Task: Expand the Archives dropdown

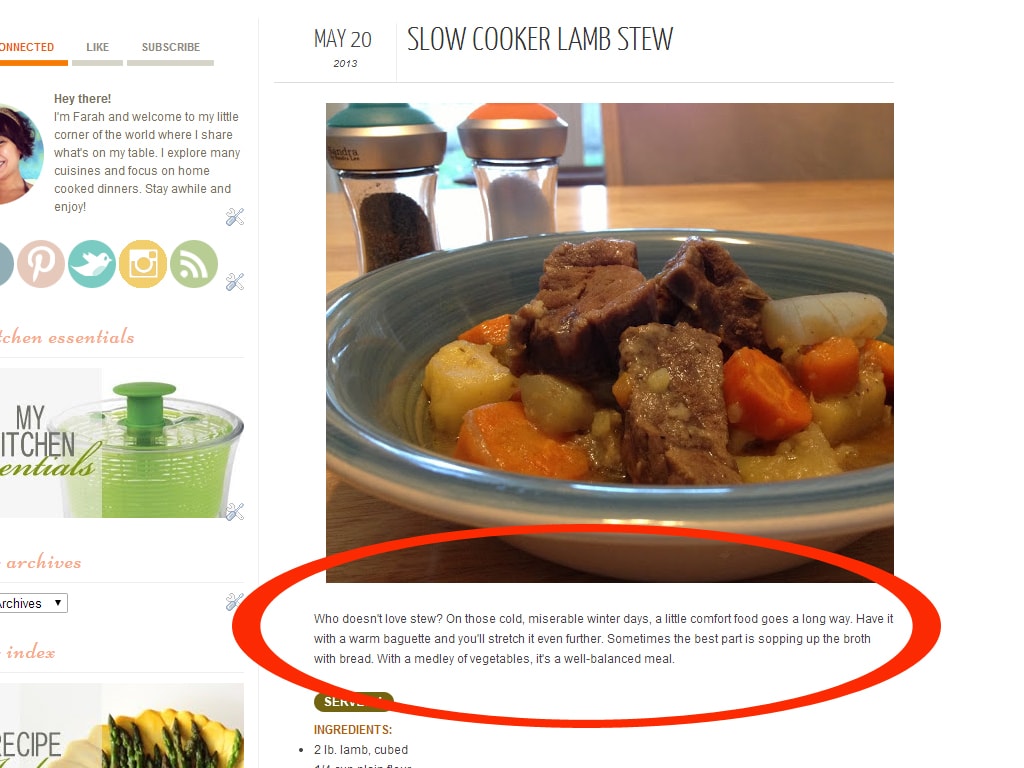Action: point(33,603)
